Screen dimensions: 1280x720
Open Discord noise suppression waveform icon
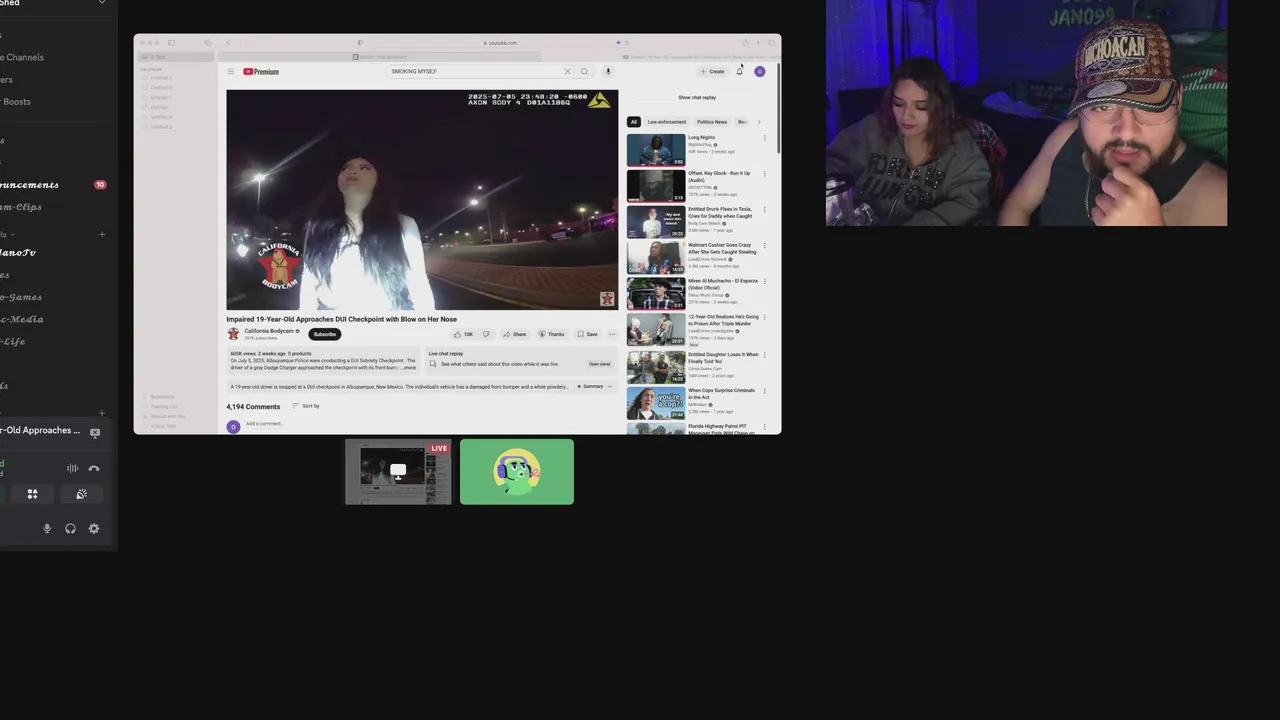click(72, 468)
